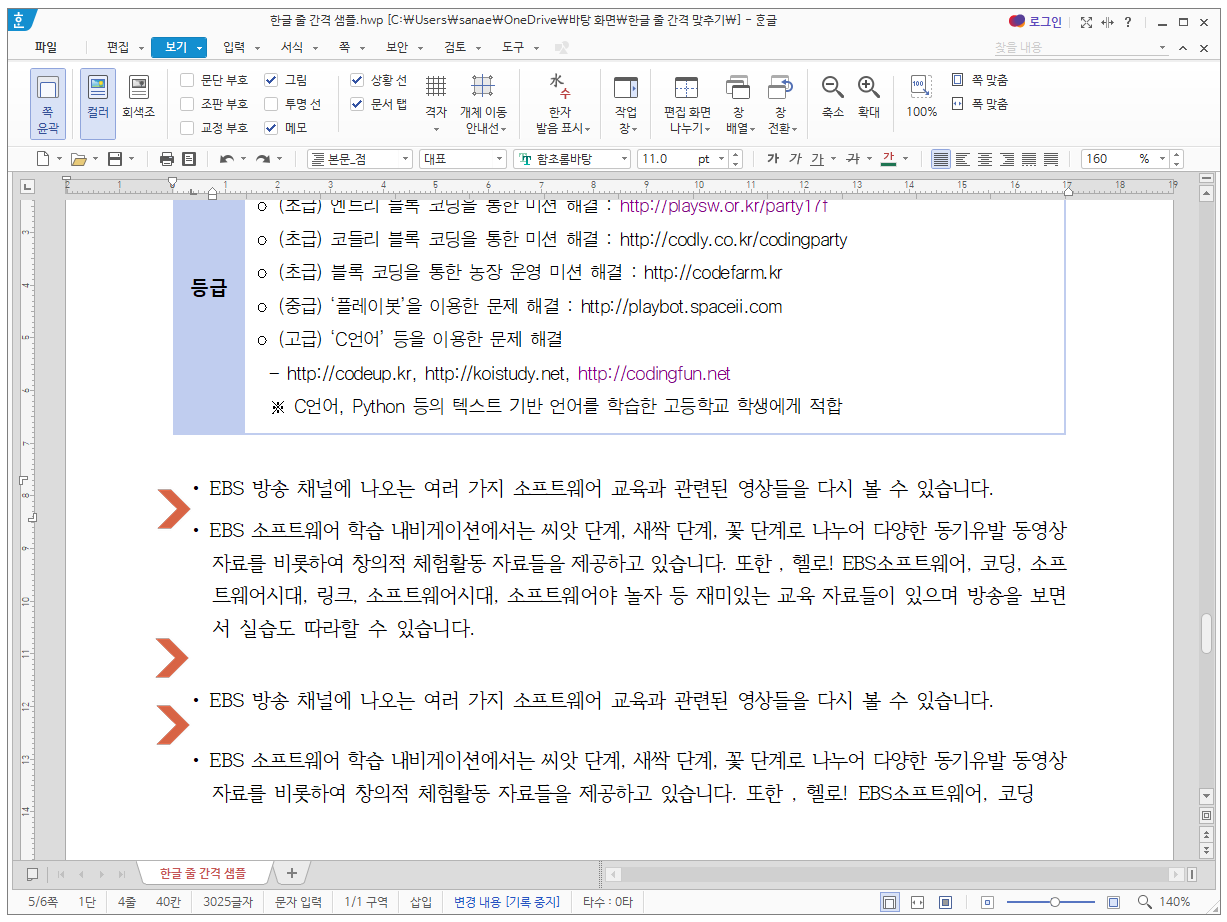Click 변경 내용 [기록 중지] status item
The image size is (1227, 922).
coord(507,902)
